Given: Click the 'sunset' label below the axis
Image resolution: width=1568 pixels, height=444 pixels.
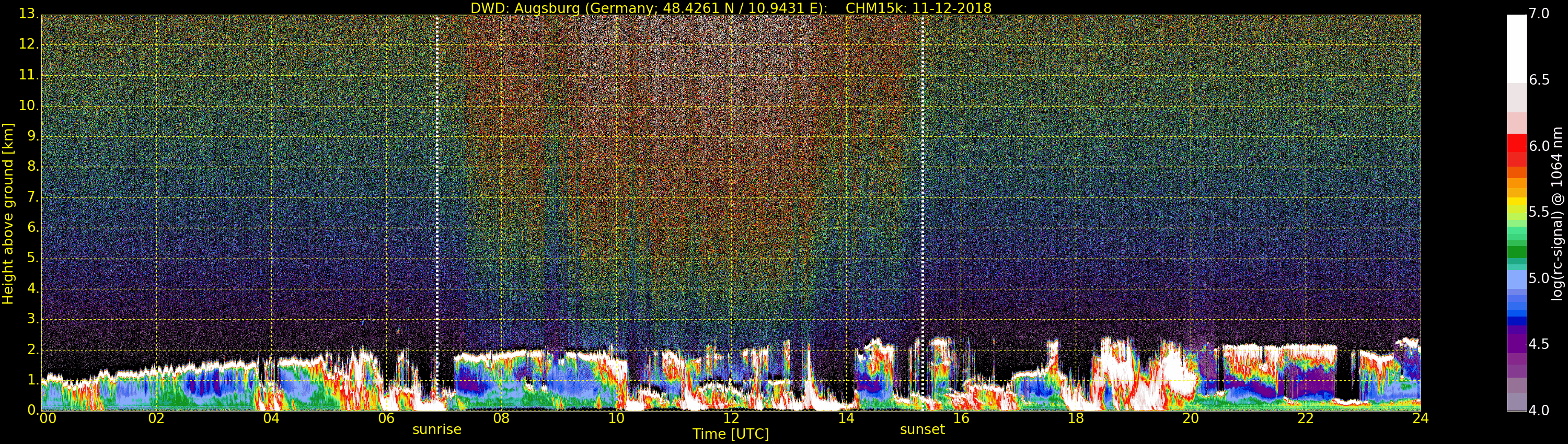Looking at the screenshot, I should (922, 429).
